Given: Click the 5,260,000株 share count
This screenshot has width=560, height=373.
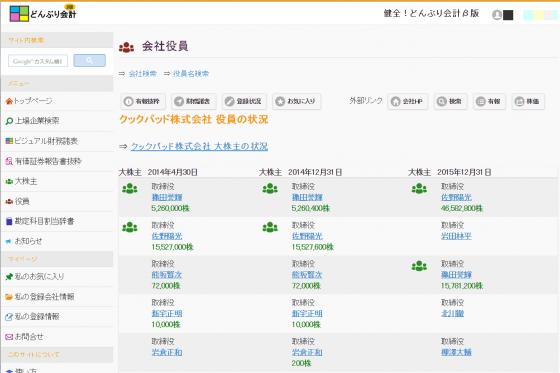Looking at the screenshot, I should point(170,208).
